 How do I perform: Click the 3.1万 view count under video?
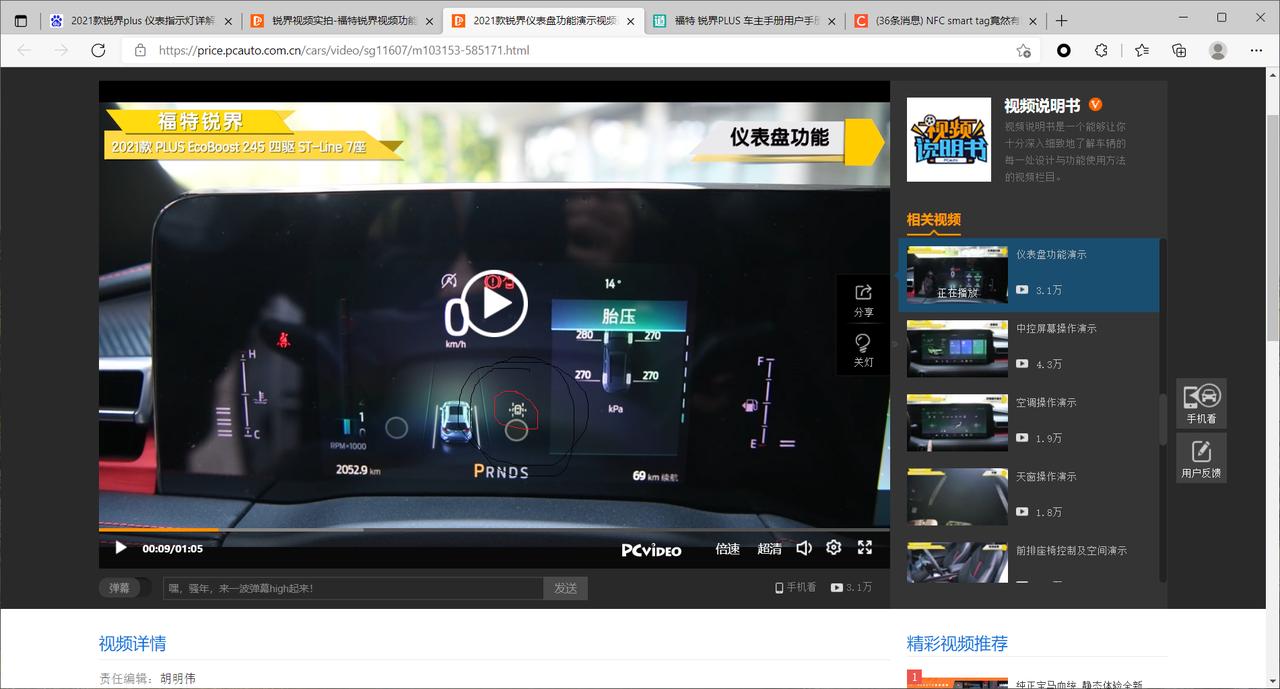tap(851, 588)
